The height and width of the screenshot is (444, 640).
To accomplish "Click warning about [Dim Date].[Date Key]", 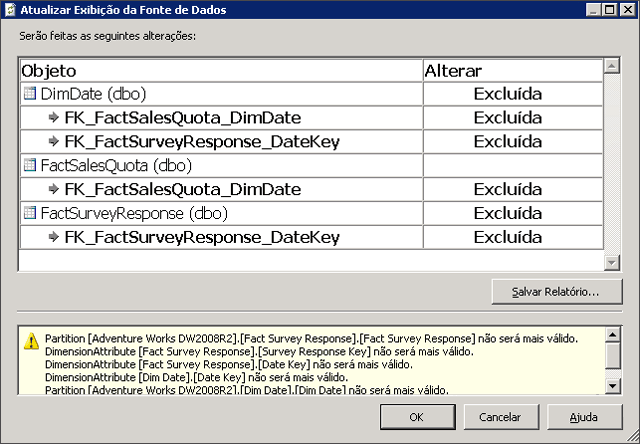I will (x=196, y=377).
